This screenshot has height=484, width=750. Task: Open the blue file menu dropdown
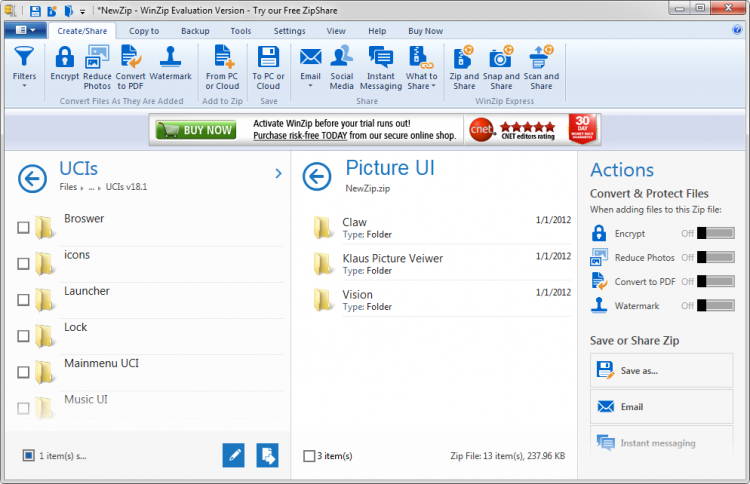tap(25, 30)
